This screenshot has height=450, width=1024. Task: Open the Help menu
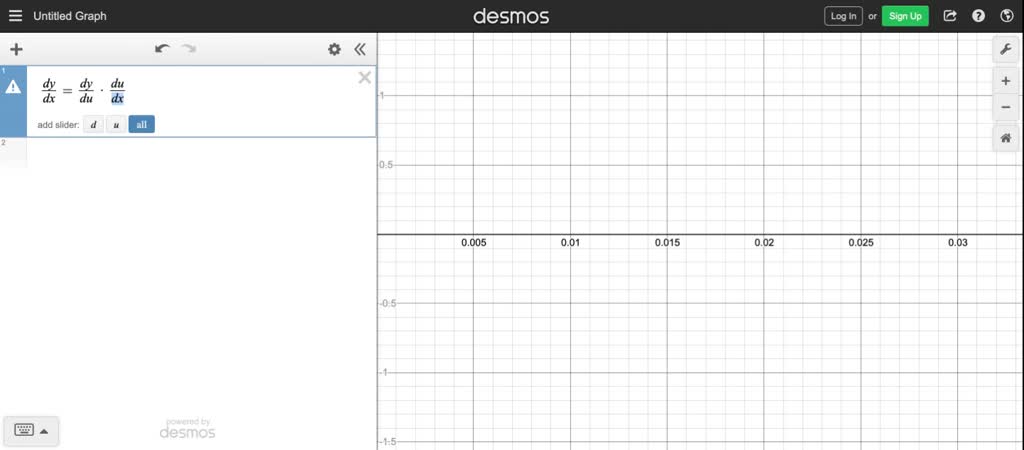[979, 16]
